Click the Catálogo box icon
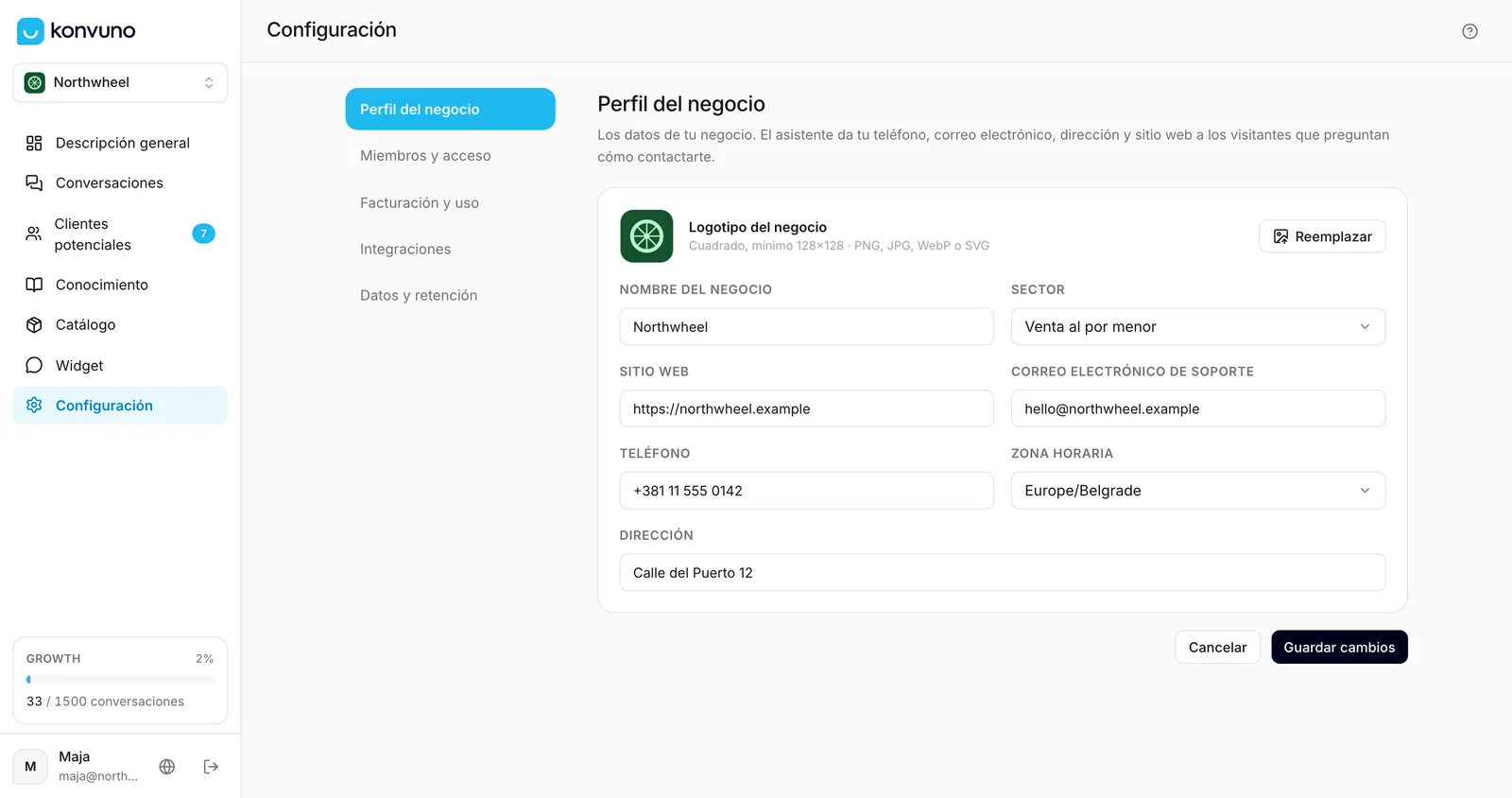Screen dimensions: 1512x798 (x=34, y=324)
